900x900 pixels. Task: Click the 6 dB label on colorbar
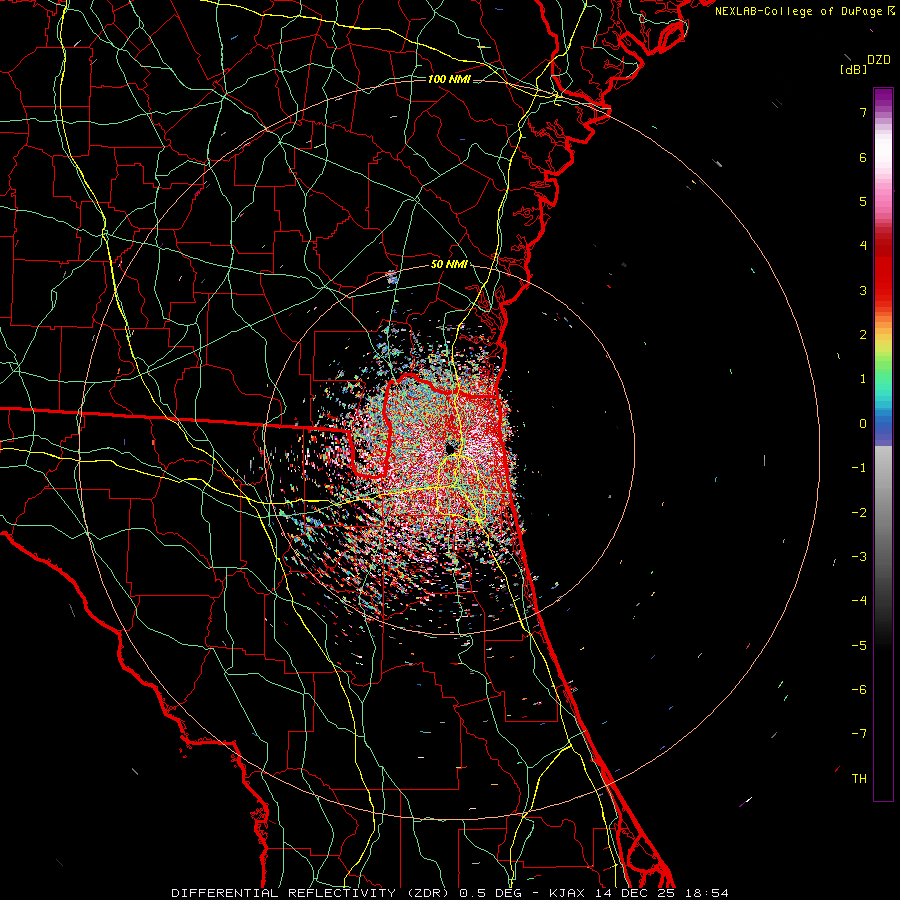click(863, 157)
